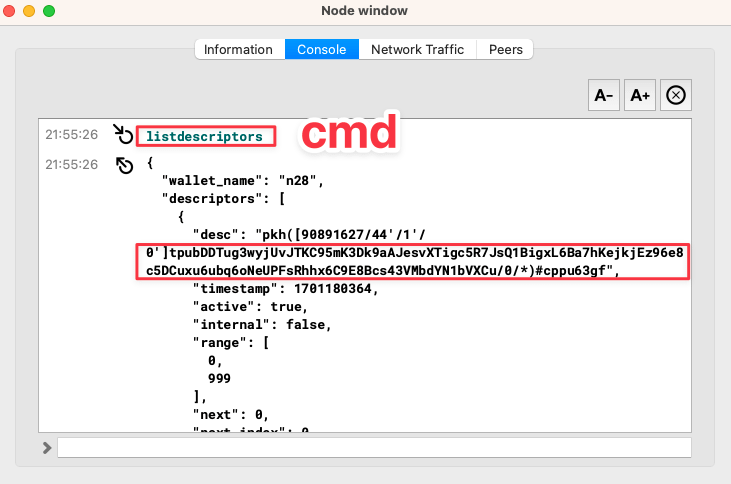Increase console font size with A+ button
This screenshot has height=484, width=731.
pos(640,96)
